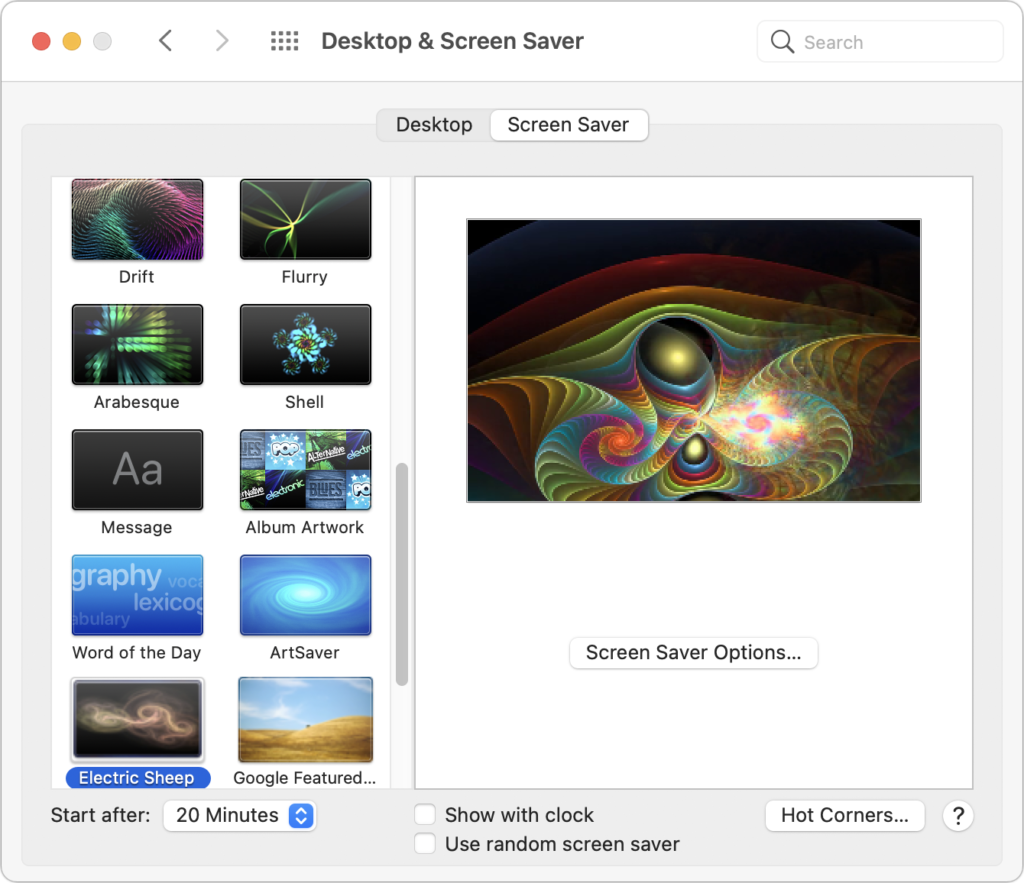The width and height of the screenshot is (1024, 883).
Task: Select the Word of the Day saver
Action: [x=137, y=595]
